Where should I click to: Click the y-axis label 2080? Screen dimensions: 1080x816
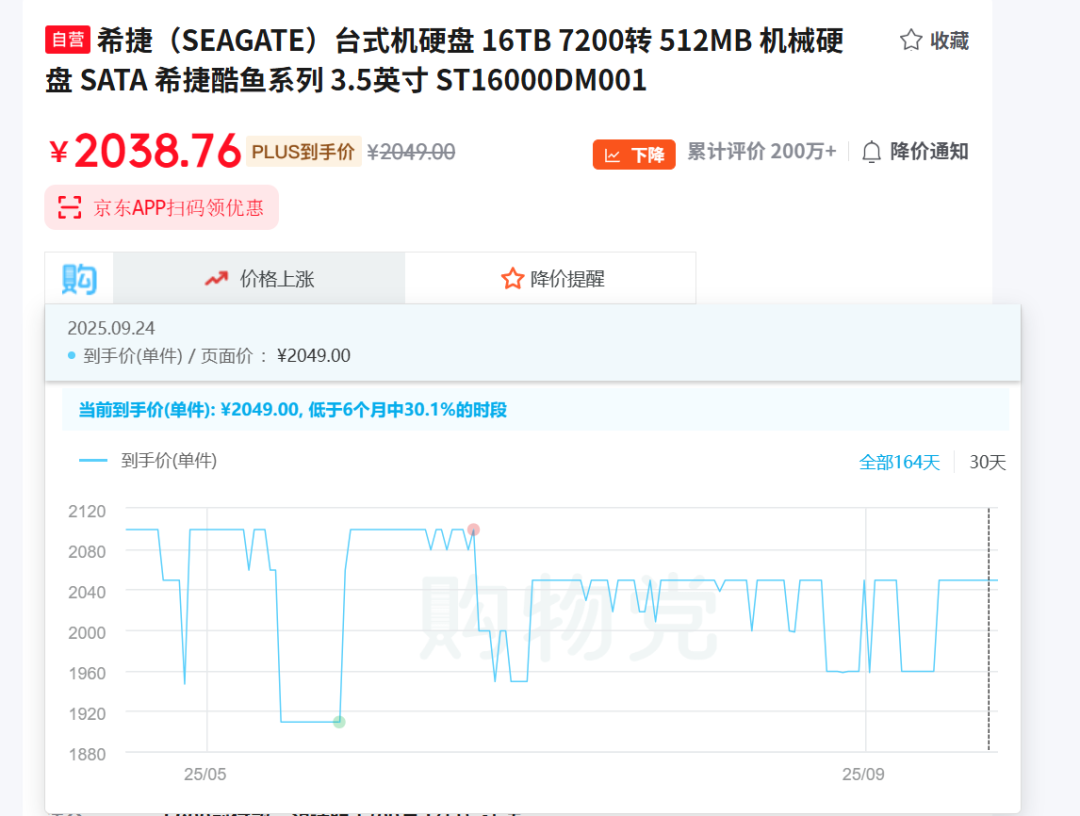87,552
